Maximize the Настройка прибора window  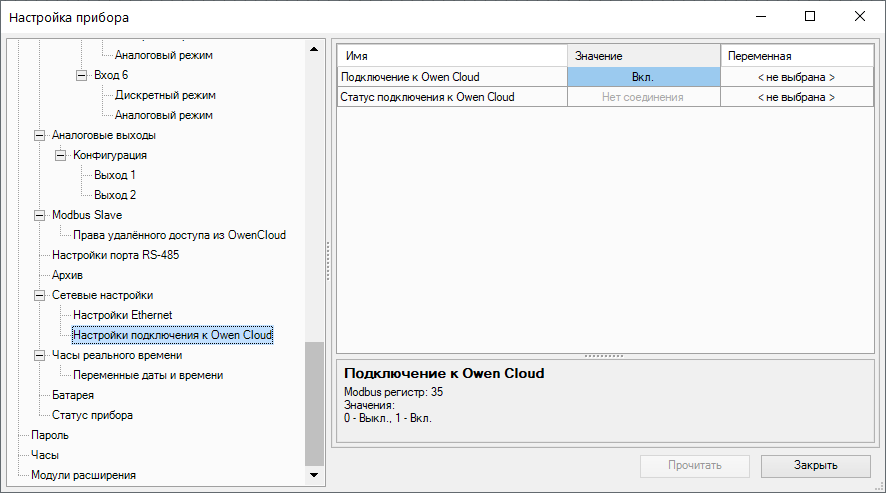point(810,16)
